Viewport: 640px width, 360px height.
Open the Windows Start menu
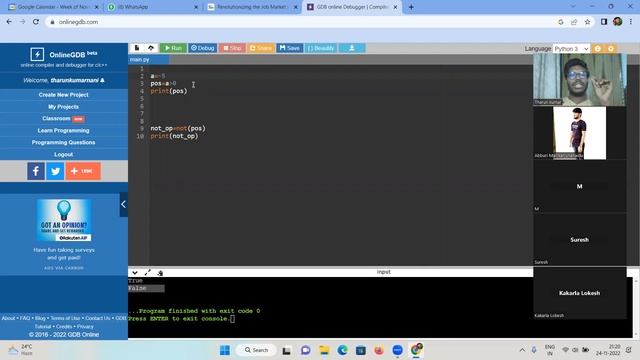[x=225, y=350]
